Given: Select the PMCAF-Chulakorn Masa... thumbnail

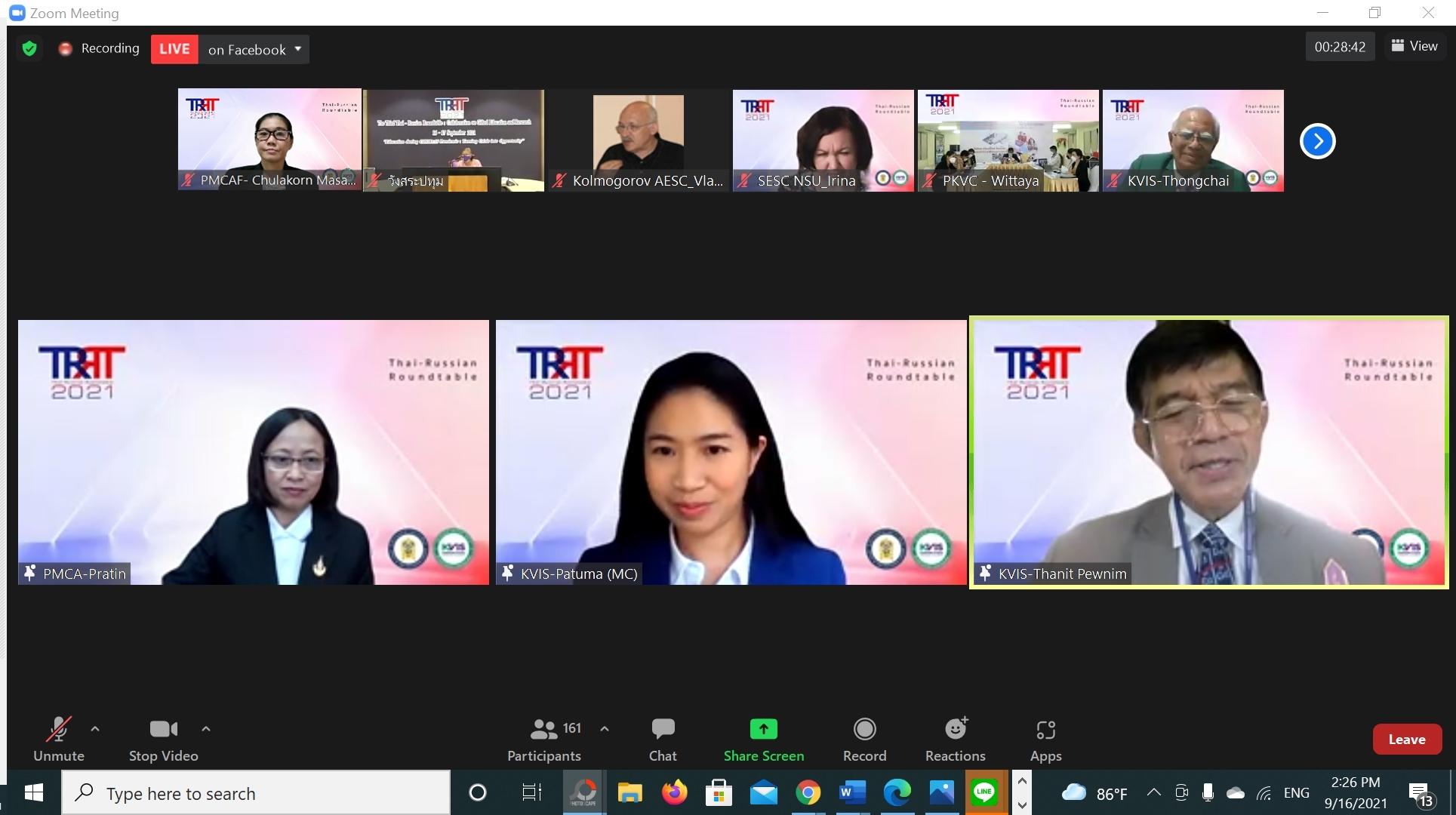Looking at the screenshot, I should pyautogui.click(x=269, y=140).
